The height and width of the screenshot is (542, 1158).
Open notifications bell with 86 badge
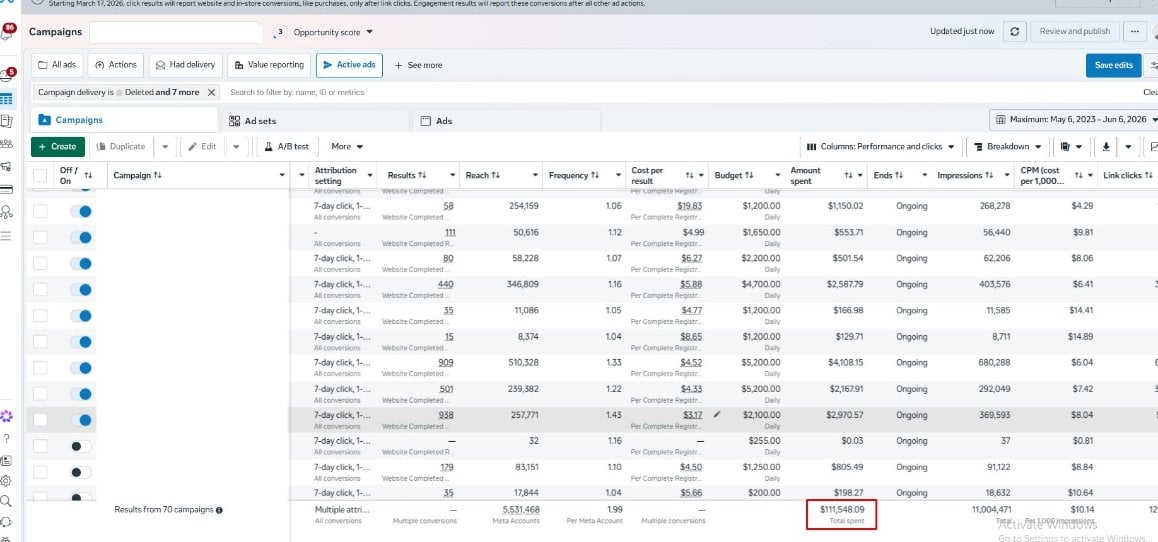coord(7,32)
